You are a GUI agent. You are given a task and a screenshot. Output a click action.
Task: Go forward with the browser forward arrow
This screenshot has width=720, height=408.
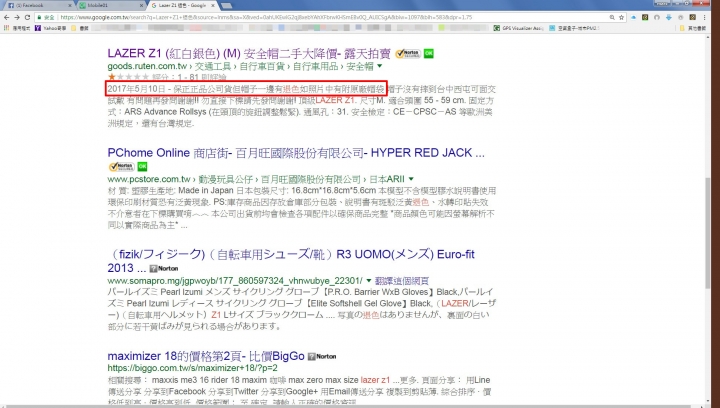[x=17, y=17]
